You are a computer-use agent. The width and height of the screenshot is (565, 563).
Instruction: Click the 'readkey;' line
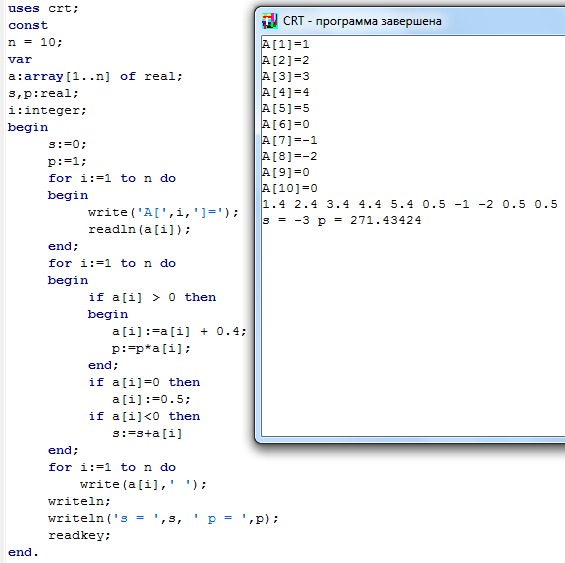click(79, 535)
